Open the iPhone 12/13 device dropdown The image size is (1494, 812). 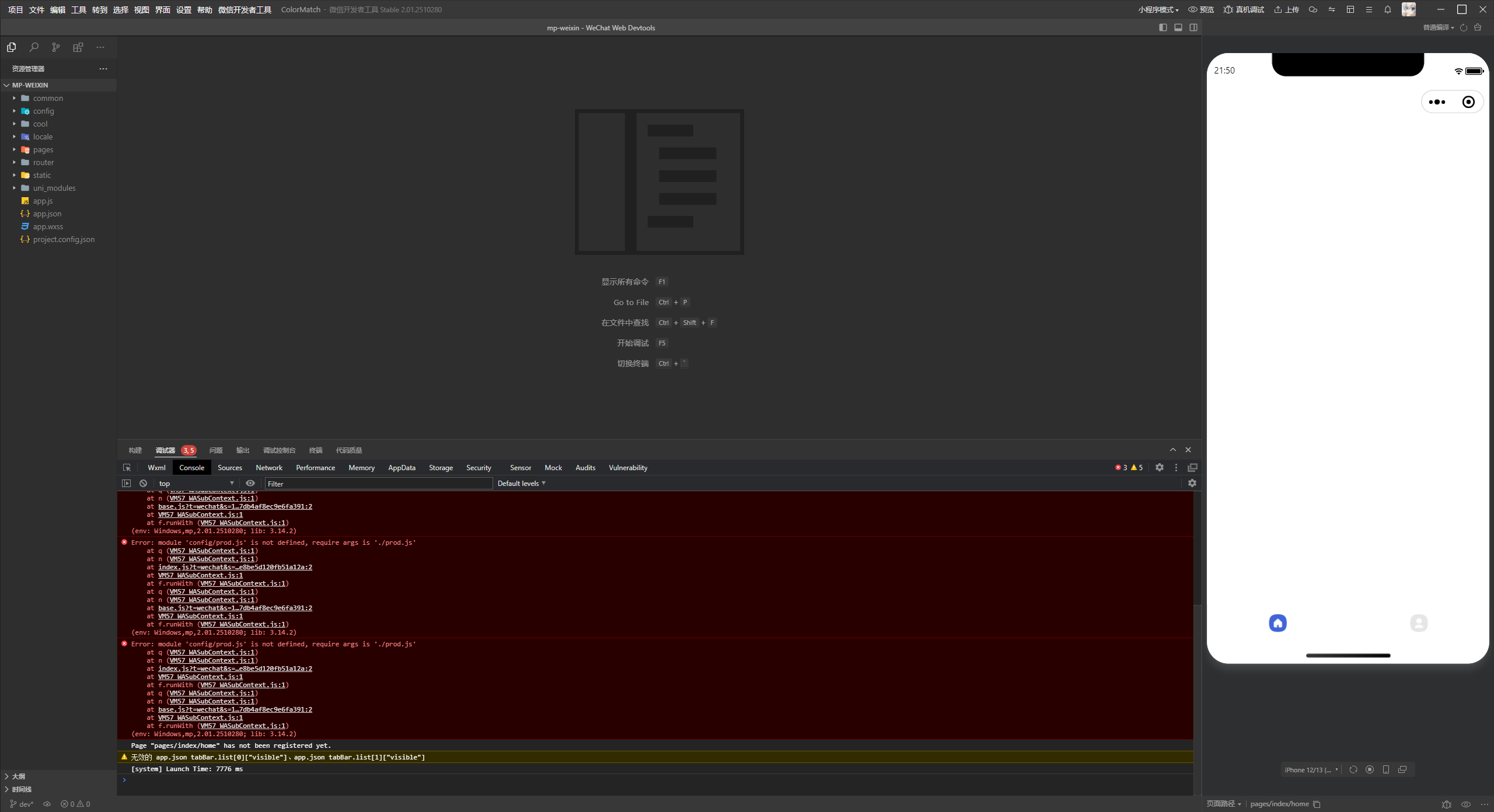point(1311,770)
